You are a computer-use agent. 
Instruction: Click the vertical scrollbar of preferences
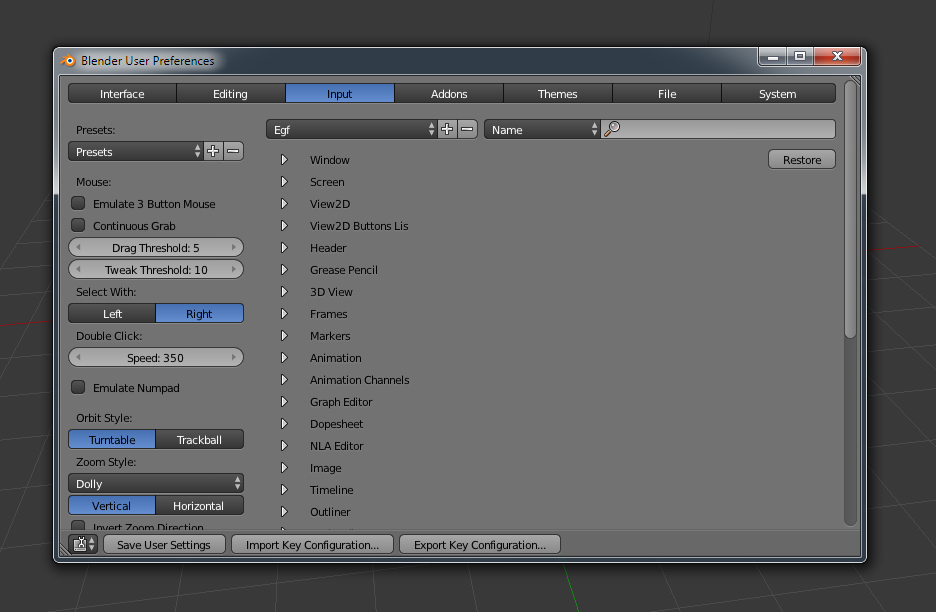[x=851, y=210]
